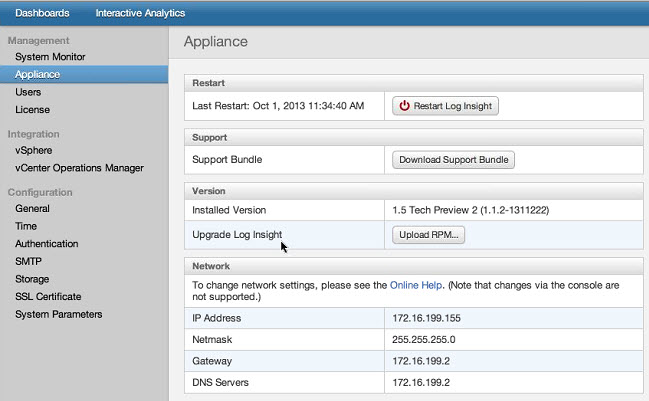Click the netmask value 255.255.255.0
This screenshot has height=401, width=649.
423,340
